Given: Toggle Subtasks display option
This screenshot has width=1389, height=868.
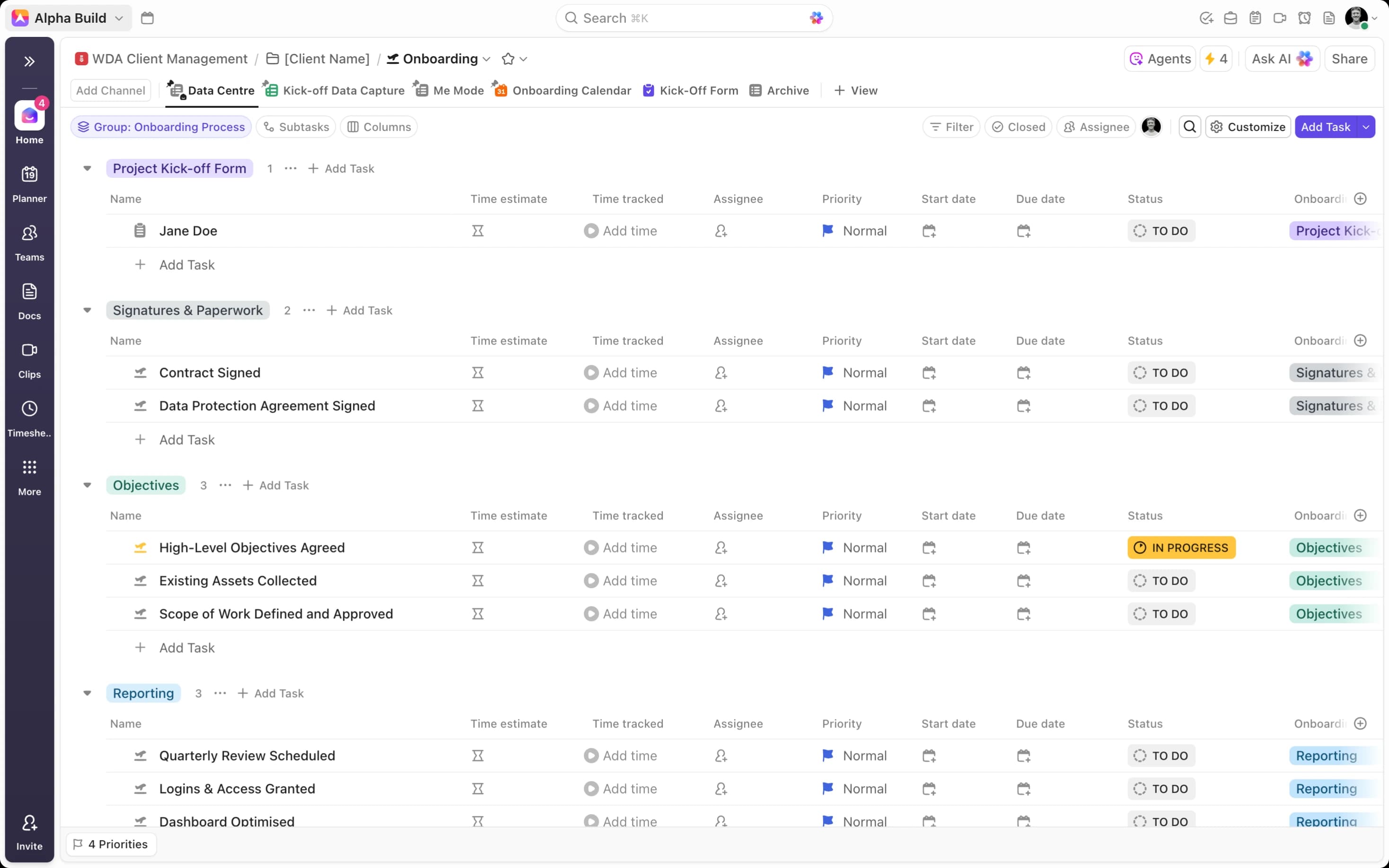Looking at the screenshot, I should coord(297,127).
